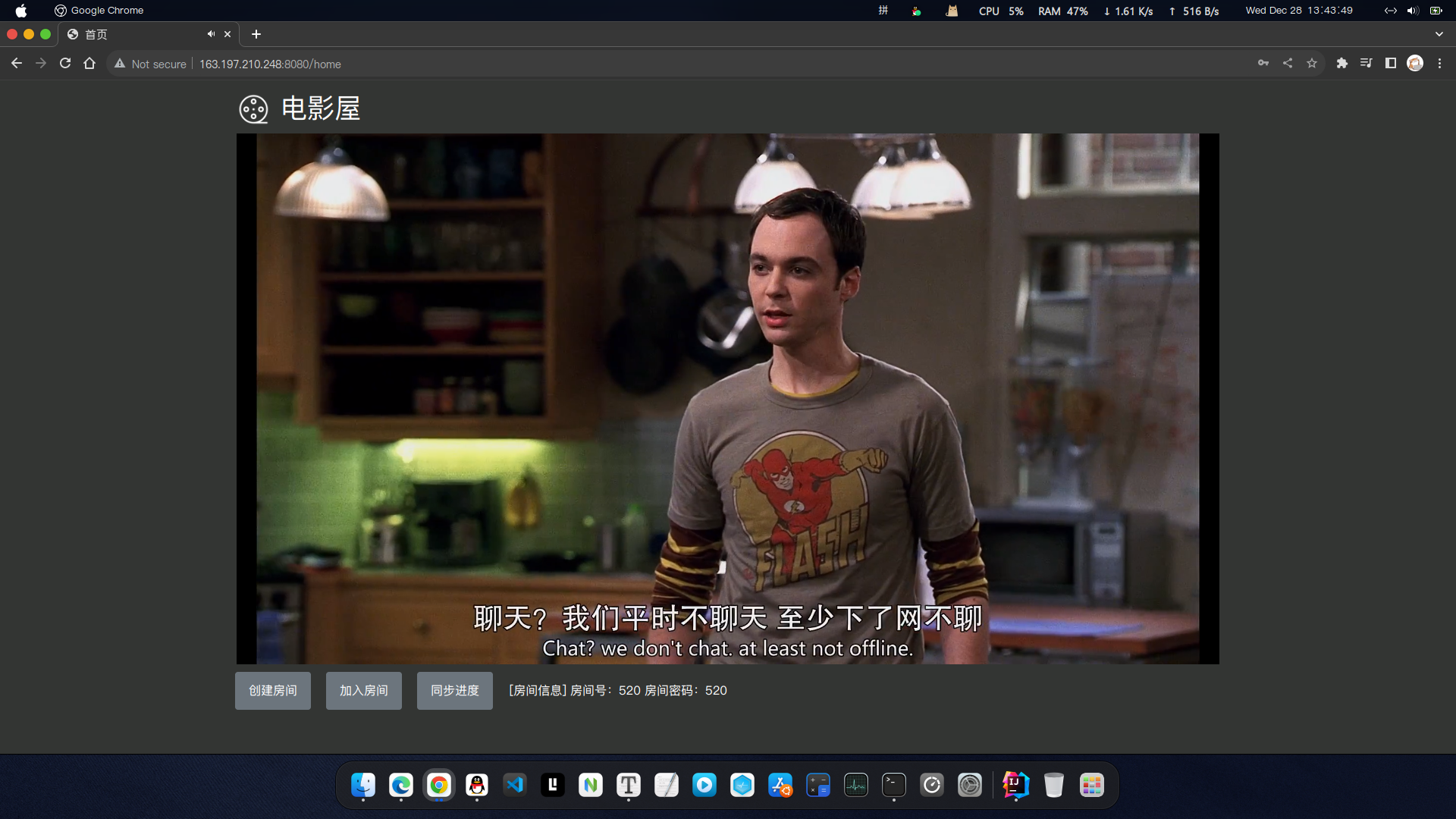1456x819 pixels.
Task: Click the 创建房间 button
Action: click(x=273, y=691)
